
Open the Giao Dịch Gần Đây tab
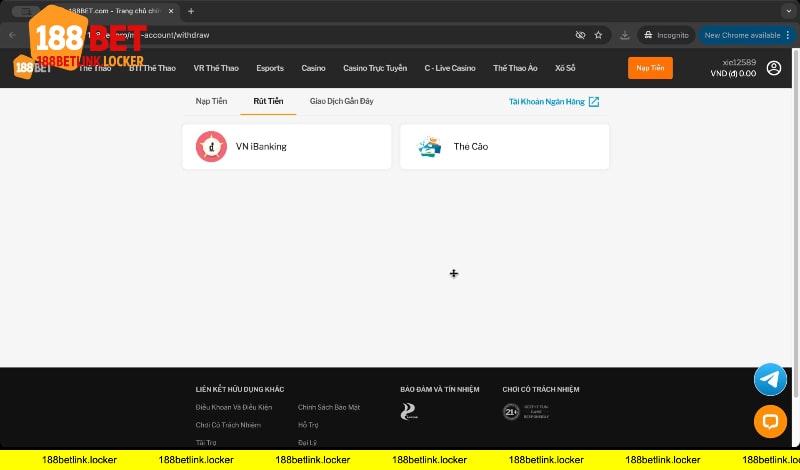point(342,101)
